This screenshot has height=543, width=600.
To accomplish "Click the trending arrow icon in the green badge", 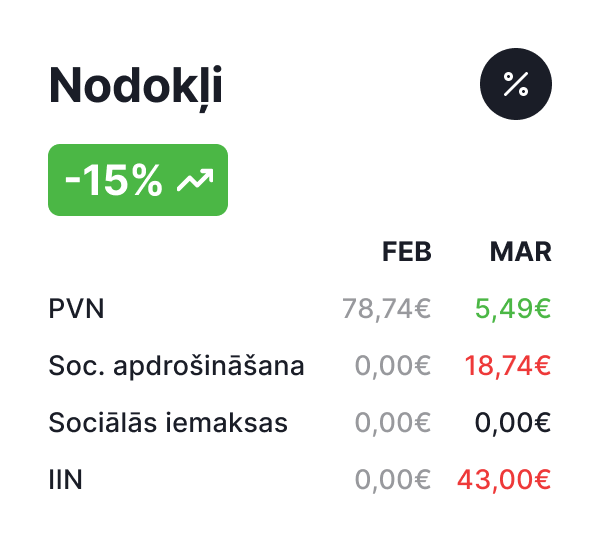I will click(x=195, y=180).
